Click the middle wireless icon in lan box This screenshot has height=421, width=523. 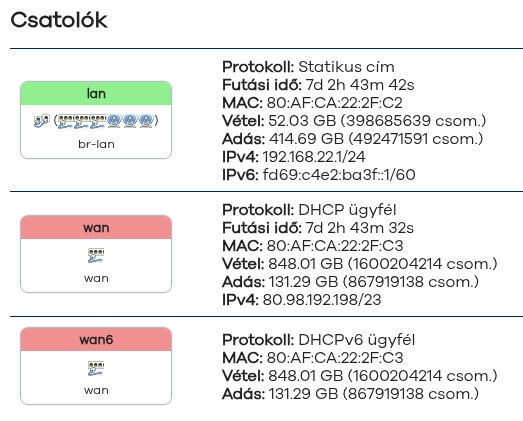[x=130, y=121]
